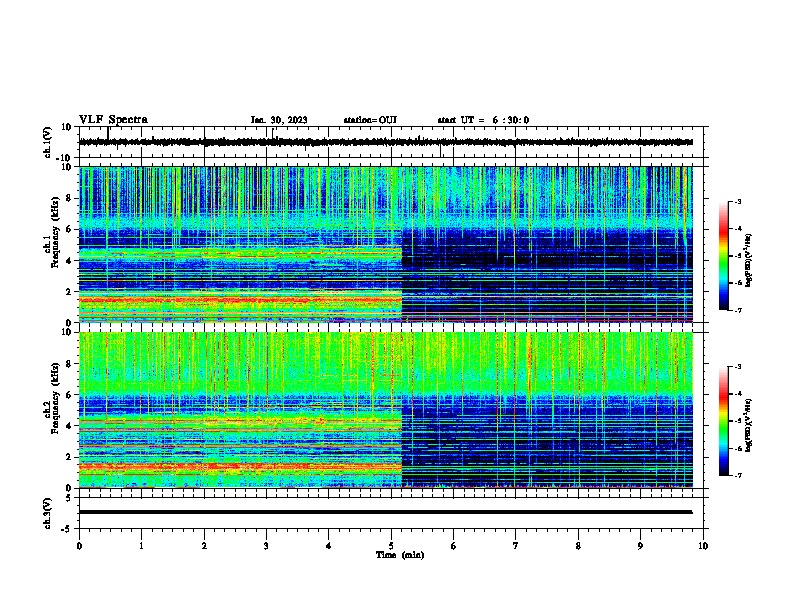Click the '-3' tick on ch.2 colorbar

tap(738, 367)
